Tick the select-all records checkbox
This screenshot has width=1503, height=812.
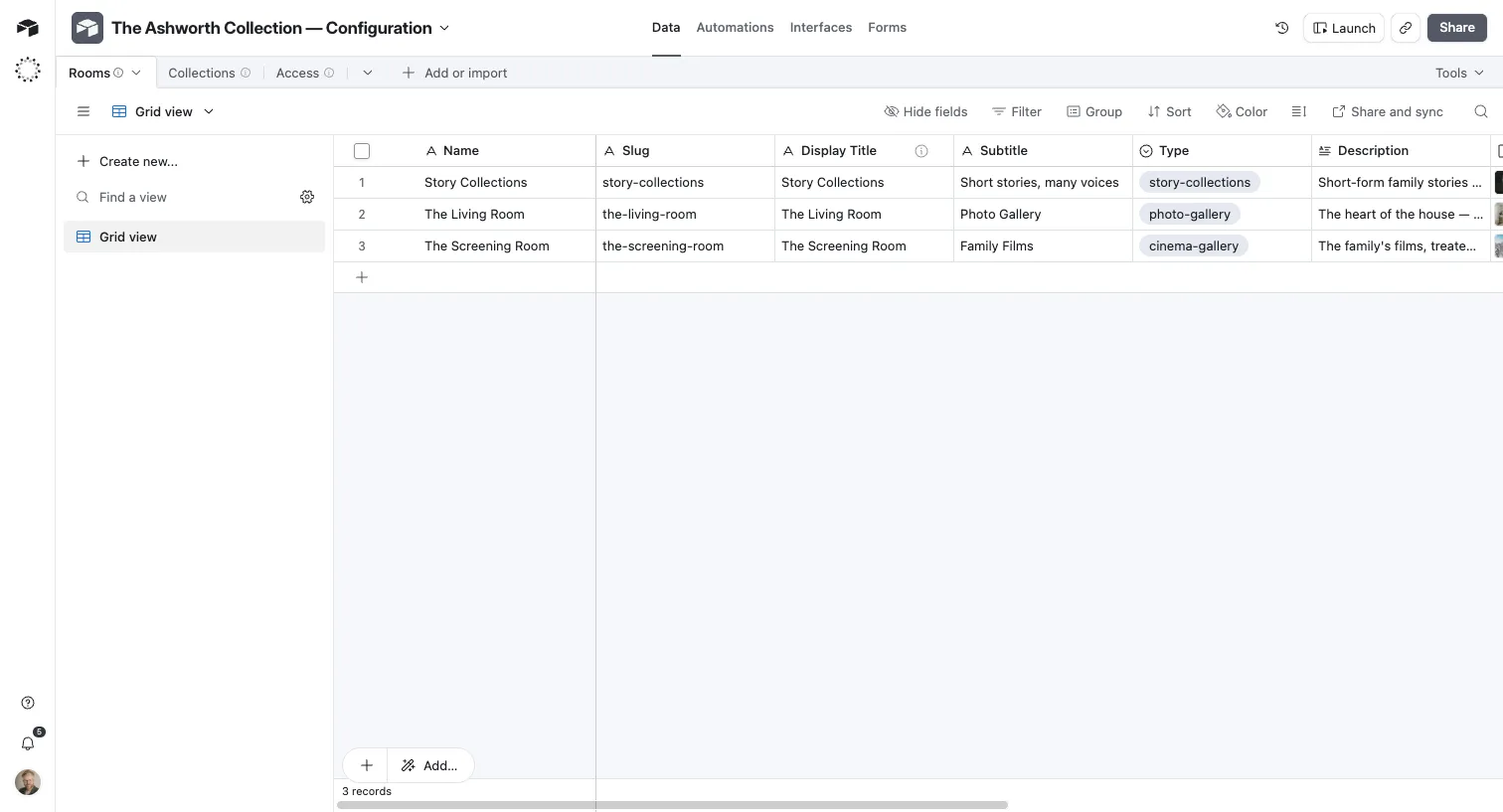[362, 151]
